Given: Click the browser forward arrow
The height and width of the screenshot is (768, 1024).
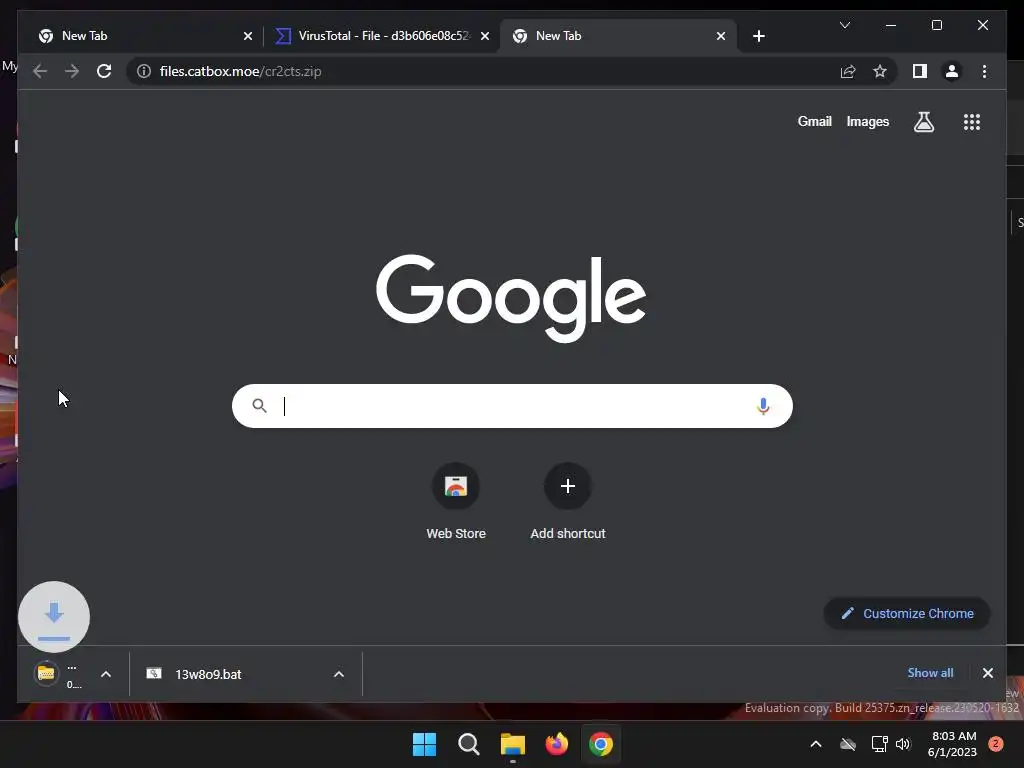Looking at the screenshot, I should pyautogui.click(x=72, y=71).
